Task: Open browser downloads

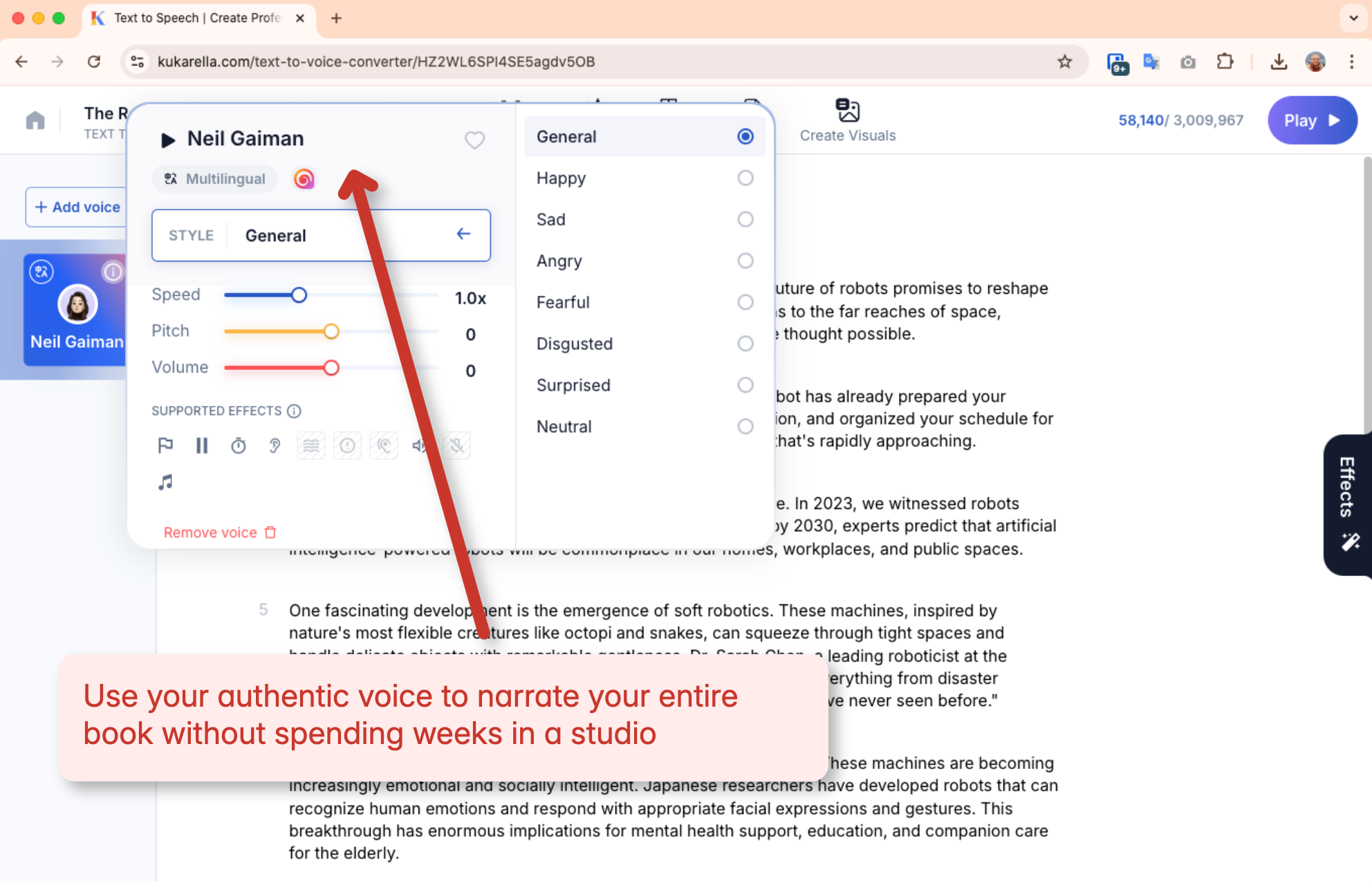Action: (1279, 62)
